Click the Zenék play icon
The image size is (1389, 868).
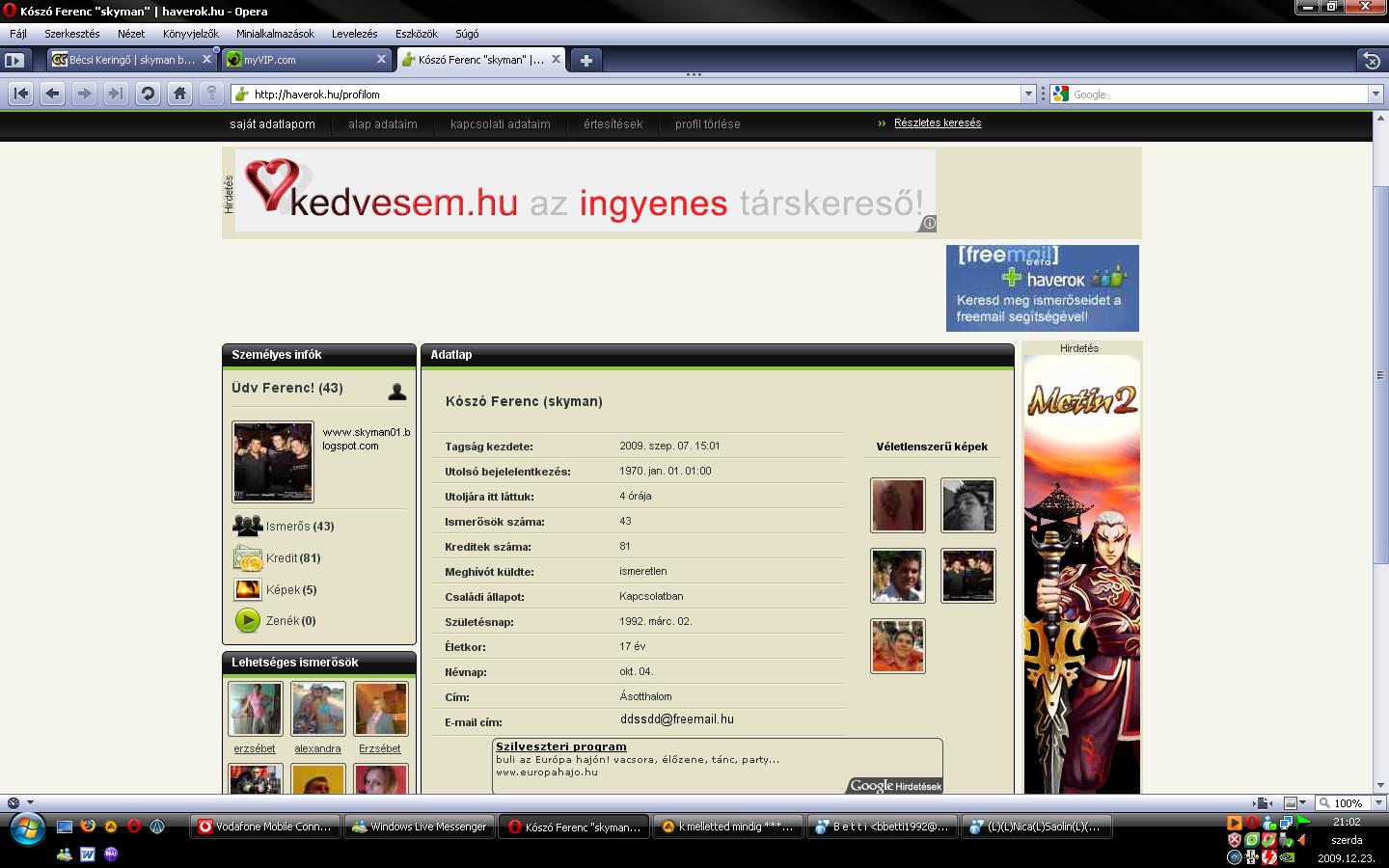pyautogui.click(x=248, y=620)
